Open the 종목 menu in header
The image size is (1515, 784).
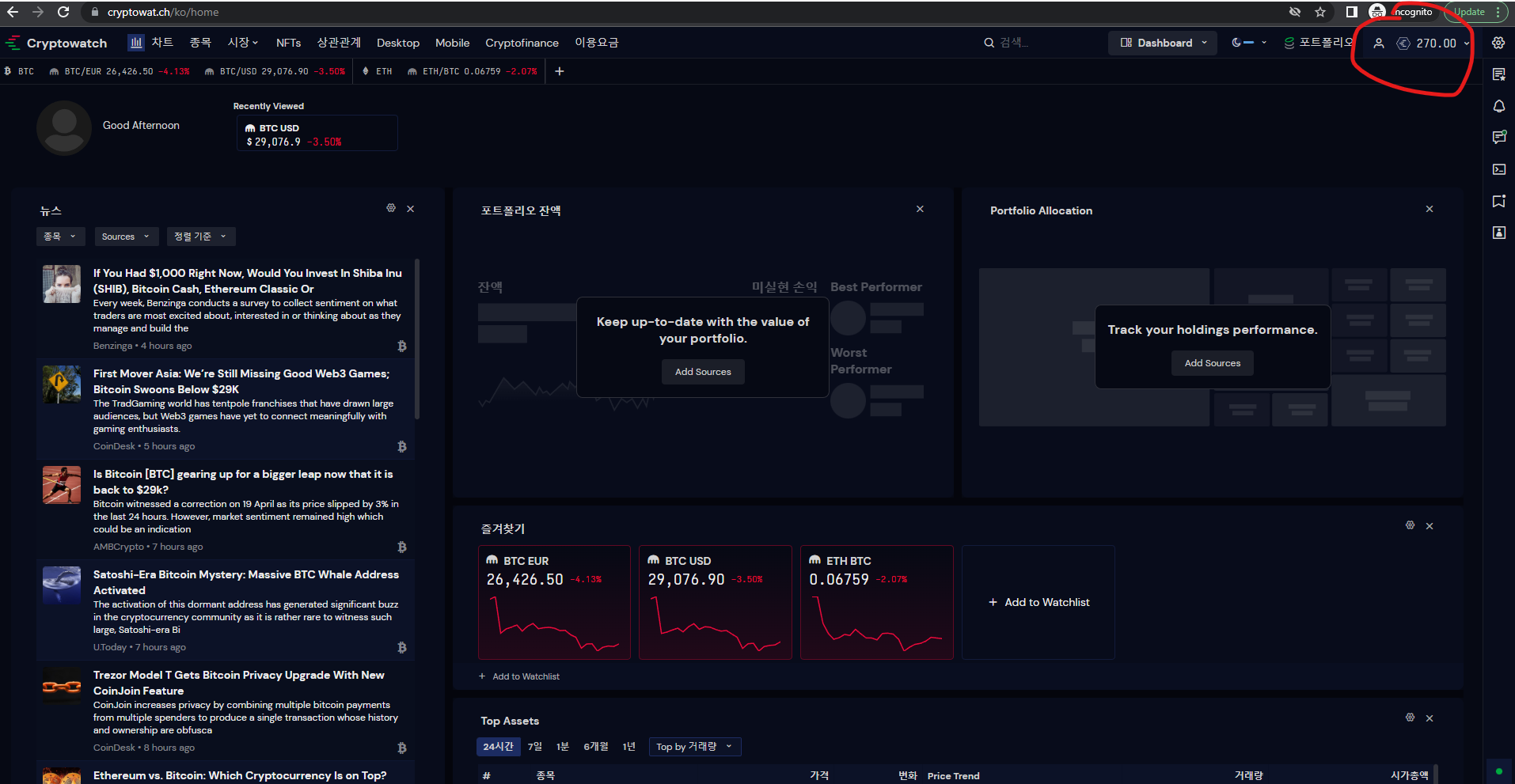(200, 42)
